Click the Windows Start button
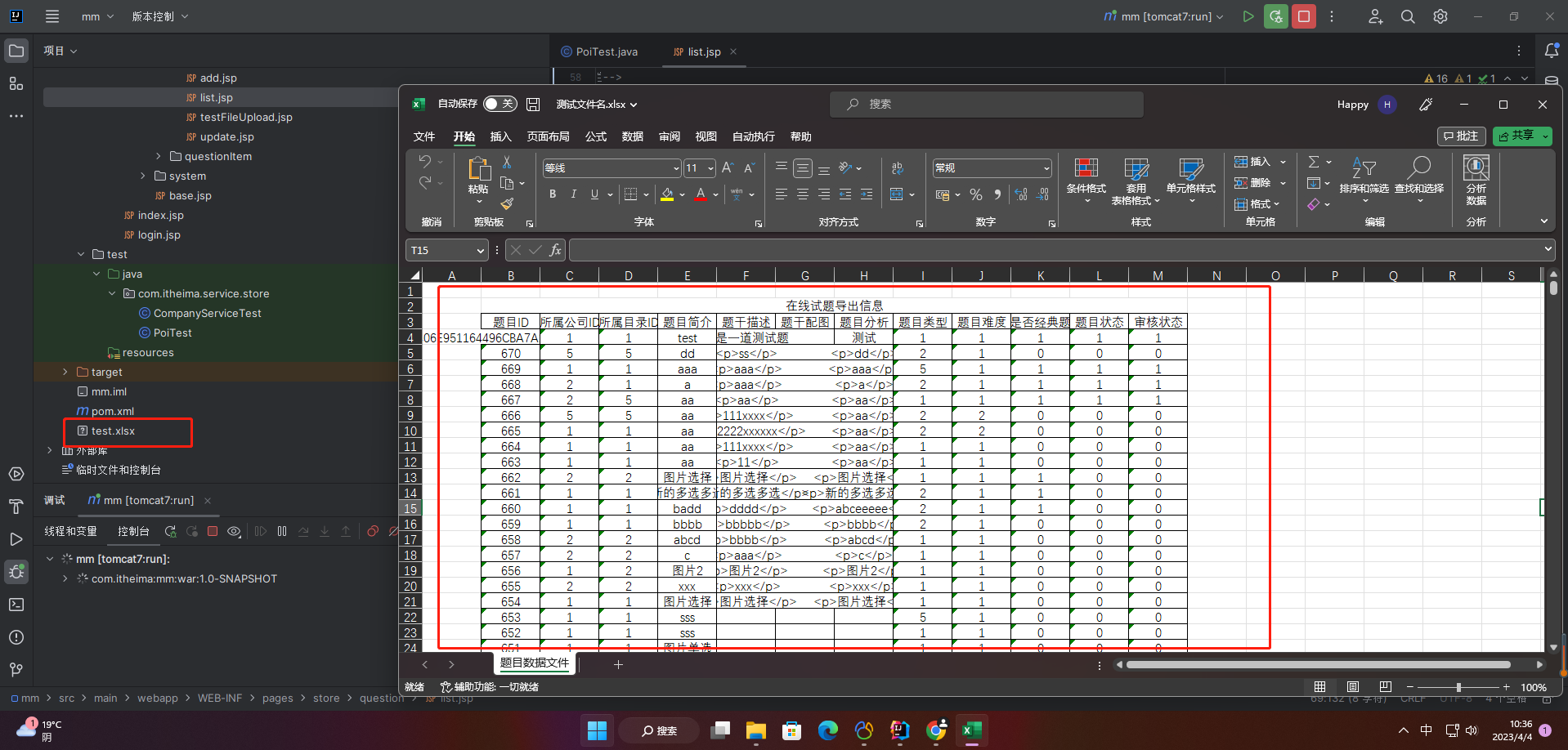 tap(597, 730)
